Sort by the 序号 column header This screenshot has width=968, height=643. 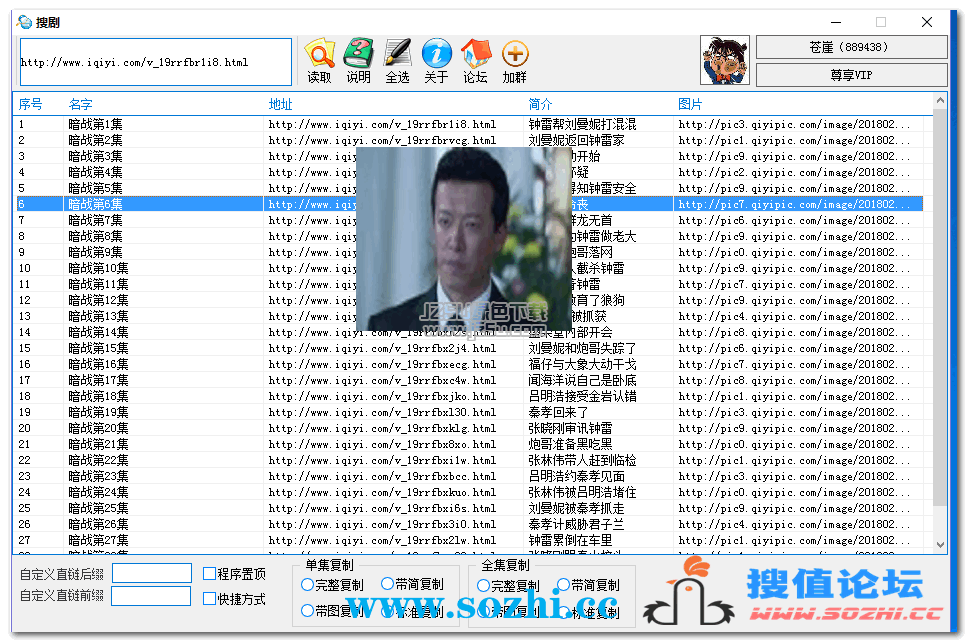[x=30, y=104]
